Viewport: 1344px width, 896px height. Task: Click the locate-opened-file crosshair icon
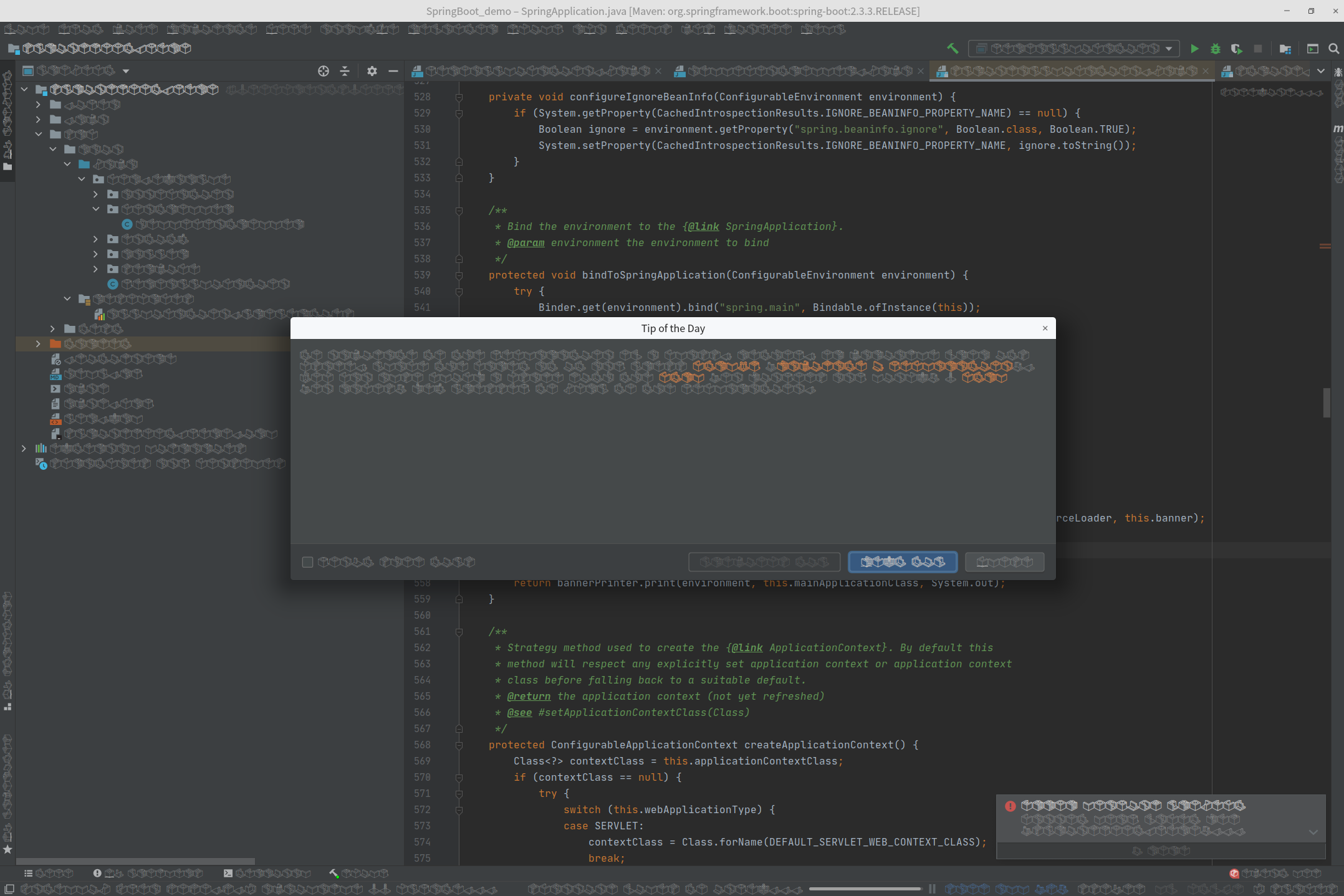(323, 71)
